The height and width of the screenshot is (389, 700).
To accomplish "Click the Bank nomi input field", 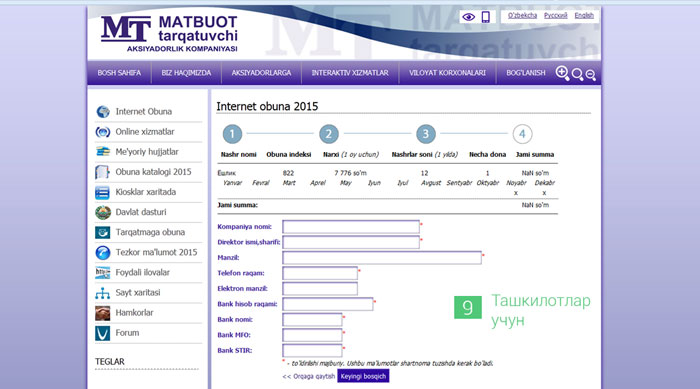I will [x=312, y=319].
